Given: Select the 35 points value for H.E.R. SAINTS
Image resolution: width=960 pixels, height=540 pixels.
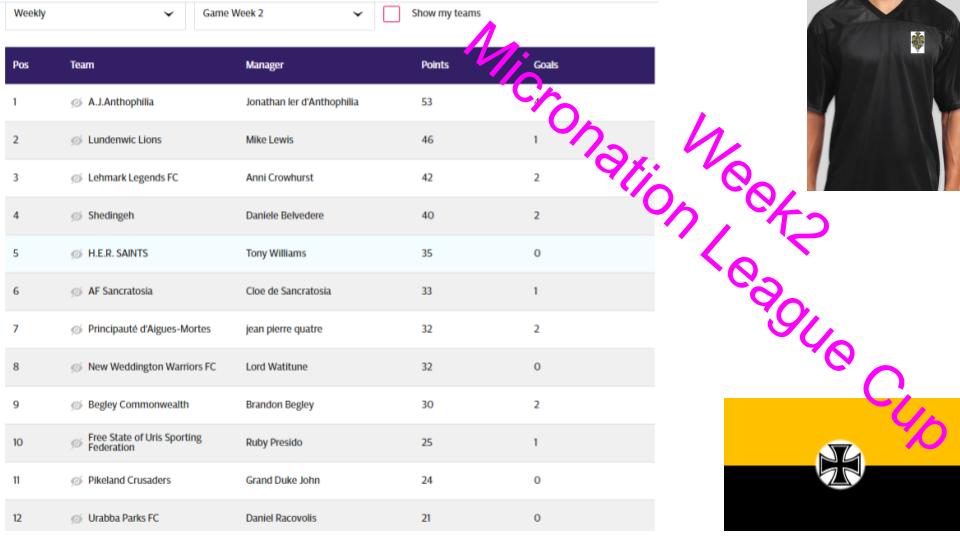Looking at the screenshot, I should [x=427, y=253].
